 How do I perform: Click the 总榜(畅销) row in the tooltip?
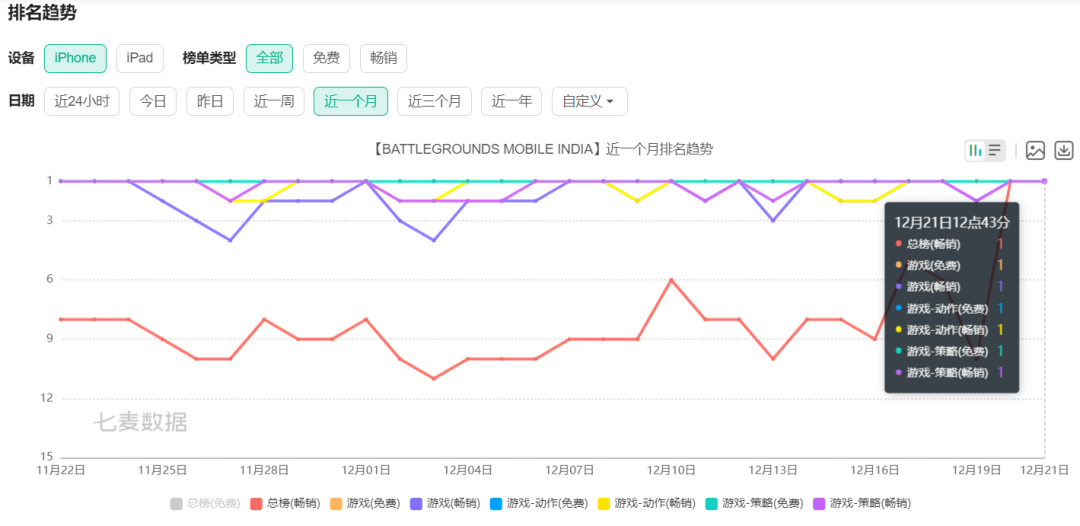point(951,244)
